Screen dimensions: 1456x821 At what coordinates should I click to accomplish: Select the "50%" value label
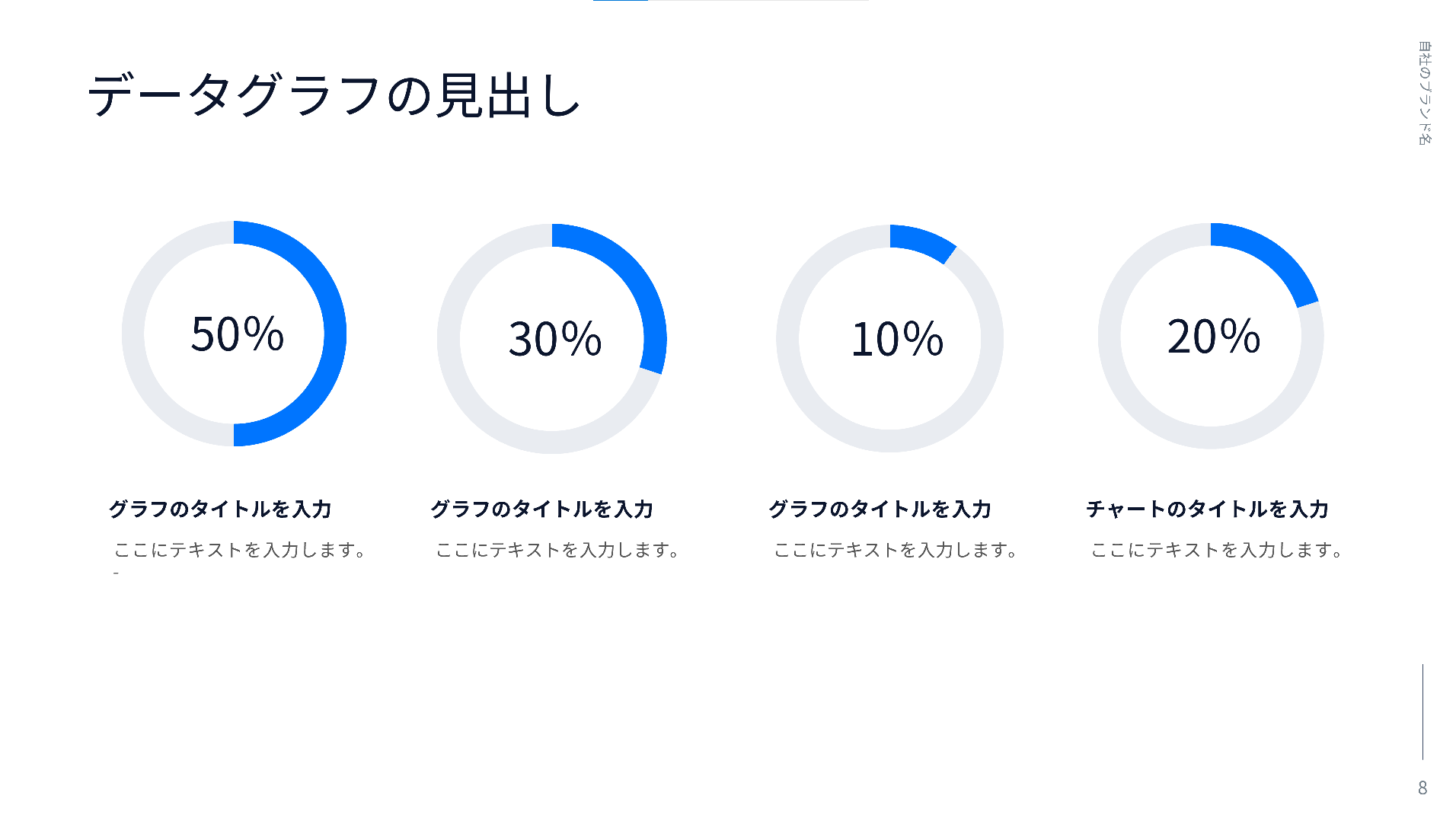[x=237, y=334]
